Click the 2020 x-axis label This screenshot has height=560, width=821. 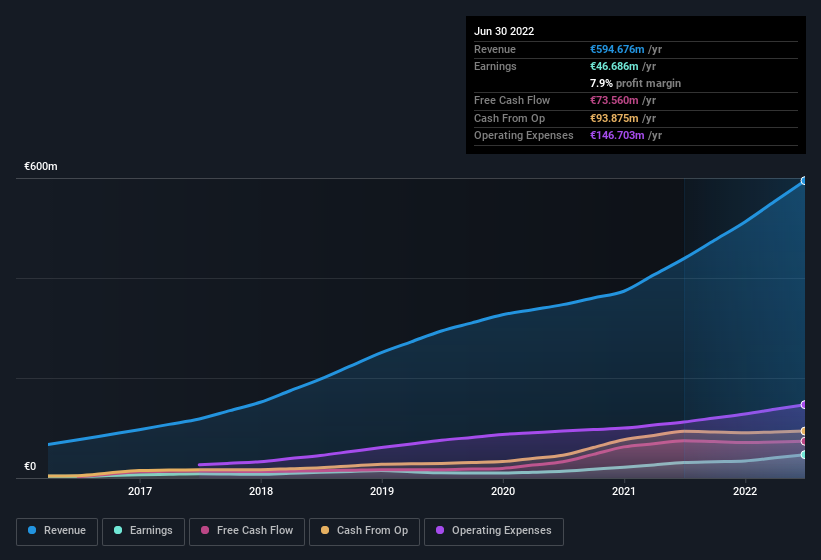(503, 491)
